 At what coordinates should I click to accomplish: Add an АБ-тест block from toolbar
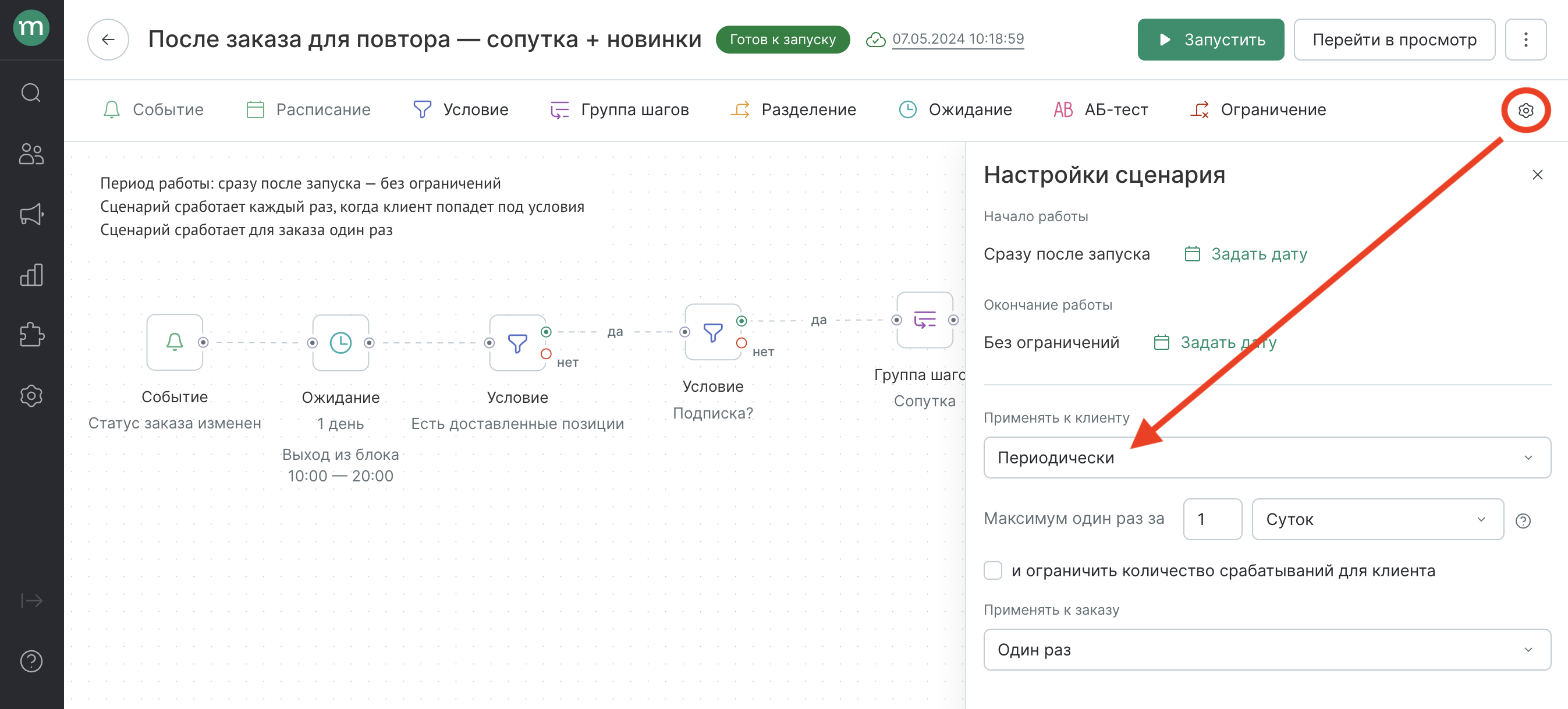click(x=1101, y=110)
